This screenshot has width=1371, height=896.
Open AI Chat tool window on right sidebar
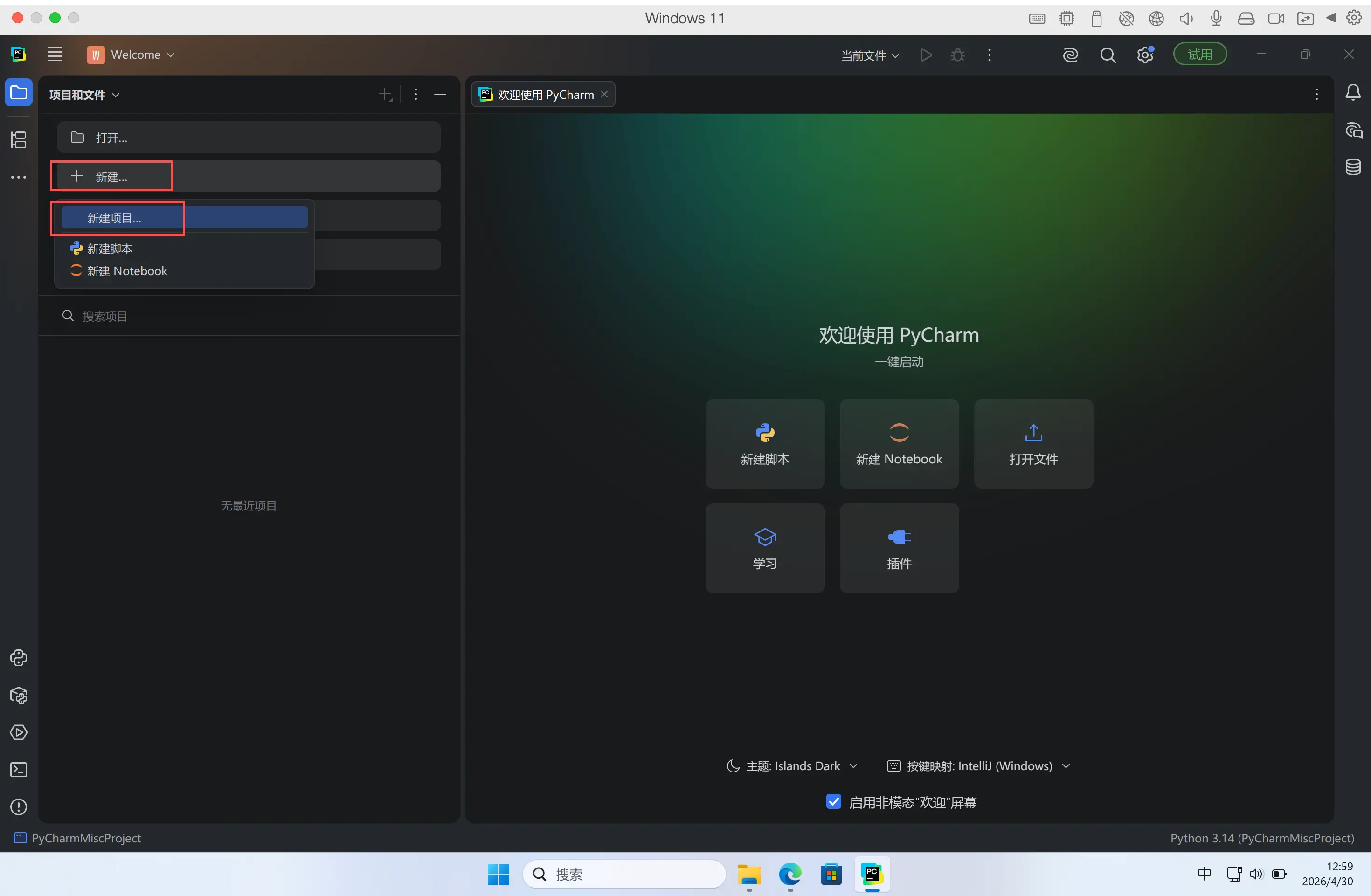(1353, 130)
